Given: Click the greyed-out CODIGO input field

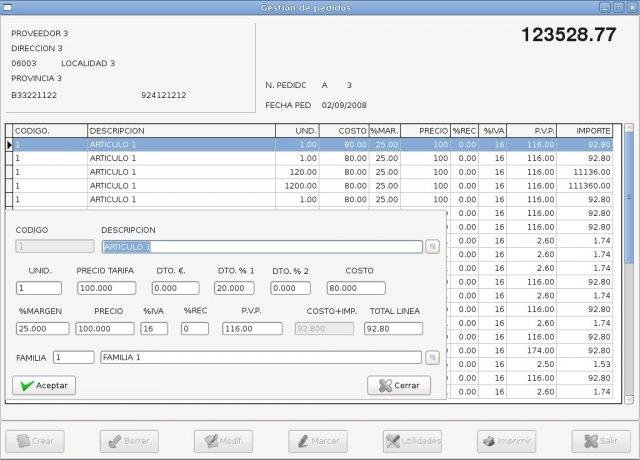Looking at the screenshot, I should pos(55,247).
